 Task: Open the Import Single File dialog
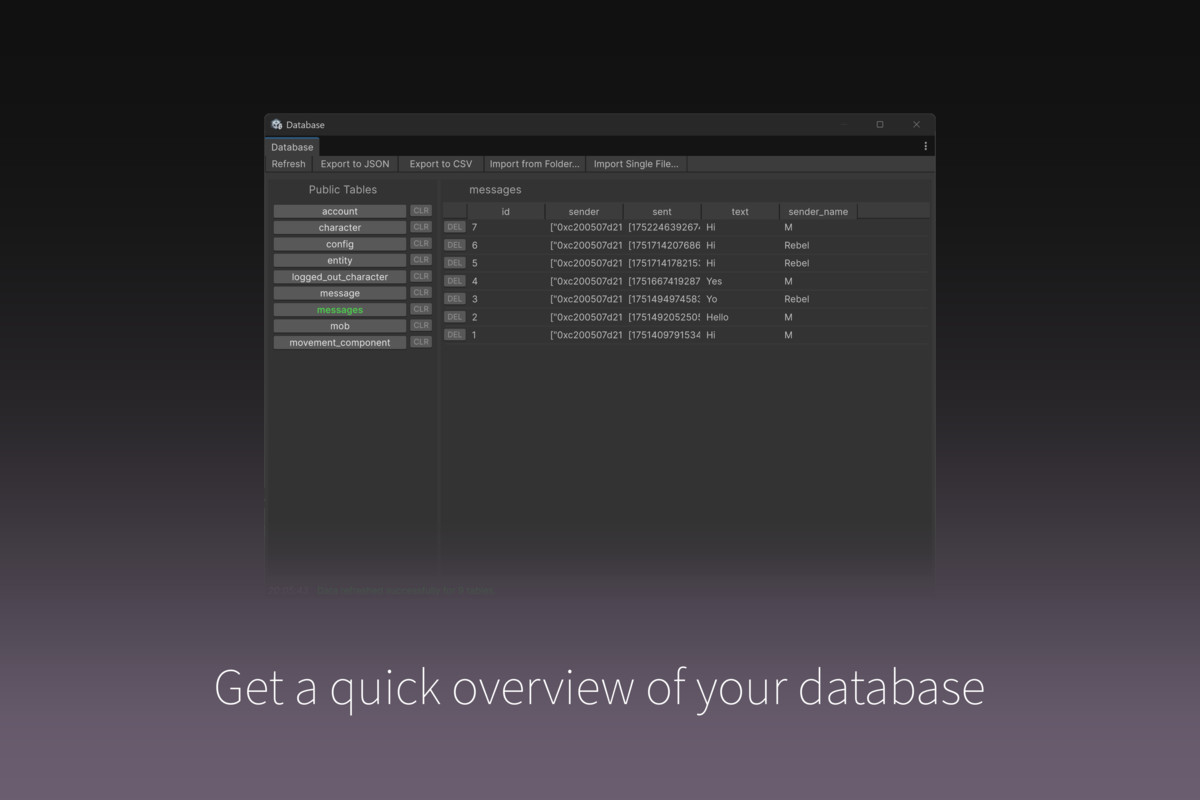pos(636,163)
